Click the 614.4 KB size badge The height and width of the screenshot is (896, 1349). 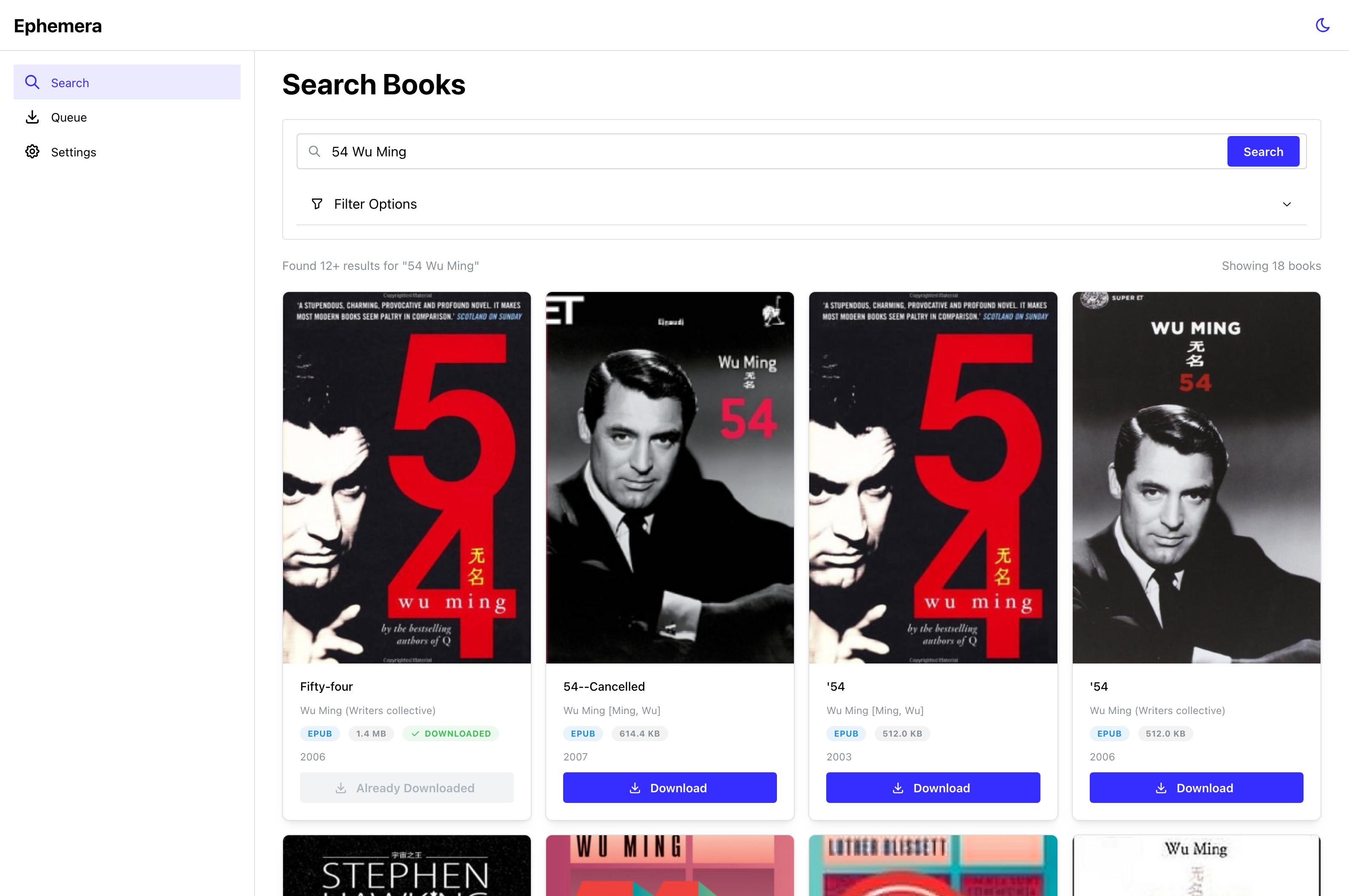coord(639,734)
